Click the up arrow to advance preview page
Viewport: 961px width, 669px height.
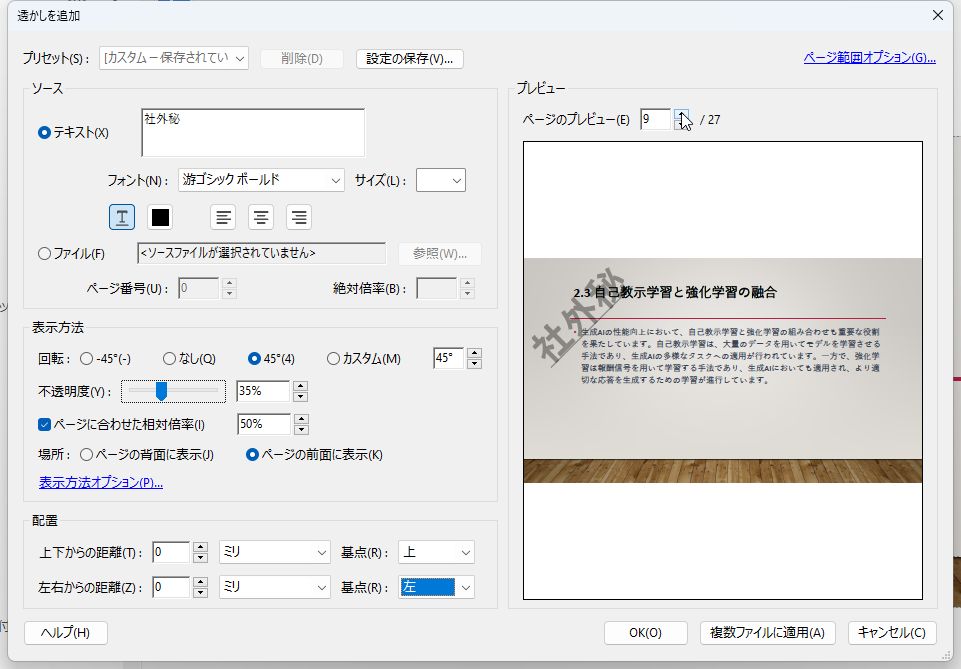click(683, 113)
